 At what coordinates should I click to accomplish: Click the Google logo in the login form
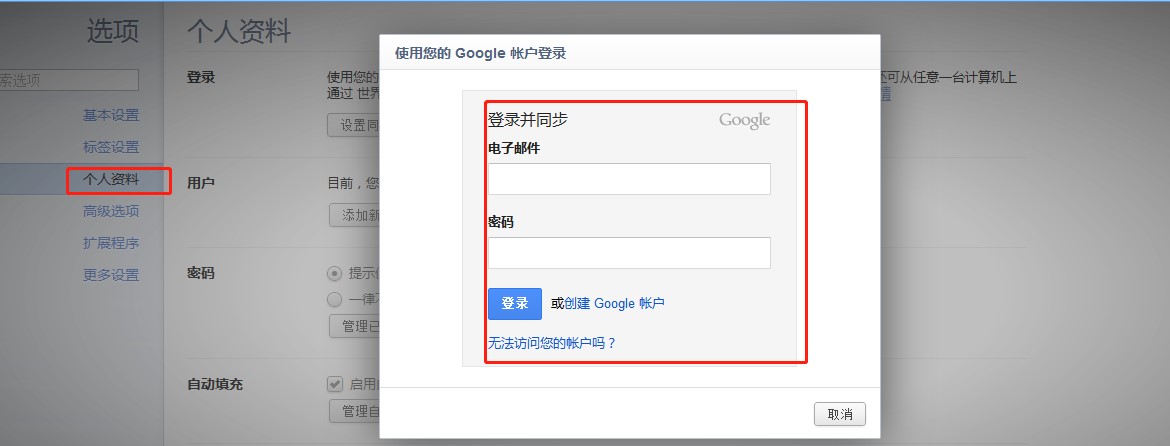point(744,121)
